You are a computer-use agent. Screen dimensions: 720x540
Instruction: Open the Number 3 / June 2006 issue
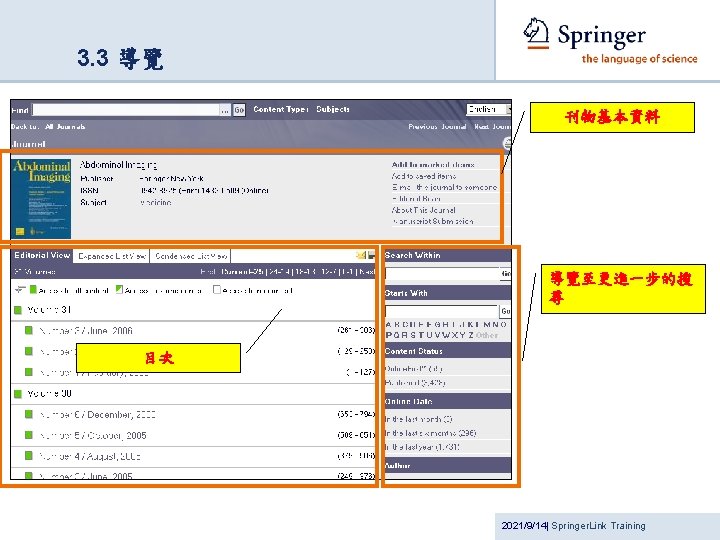86,331
